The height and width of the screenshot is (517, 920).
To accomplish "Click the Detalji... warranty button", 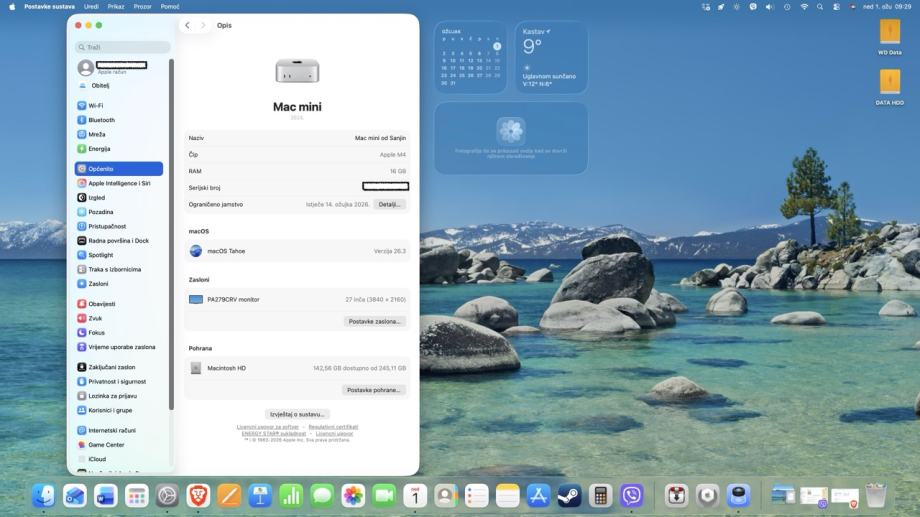I will 389,204.
